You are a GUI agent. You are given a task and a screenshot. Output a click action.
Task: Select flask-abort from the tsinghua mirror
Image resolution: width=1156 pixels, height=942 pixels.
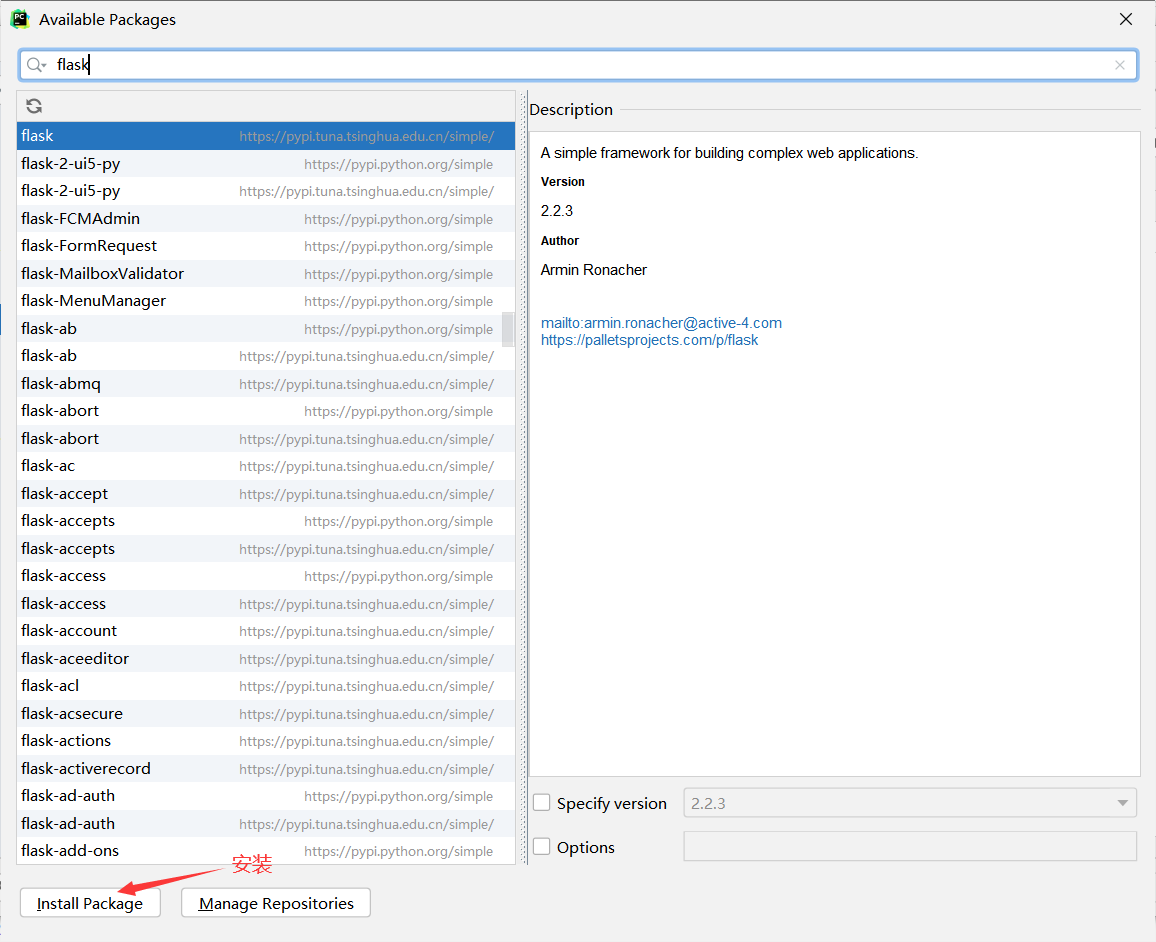265,439
